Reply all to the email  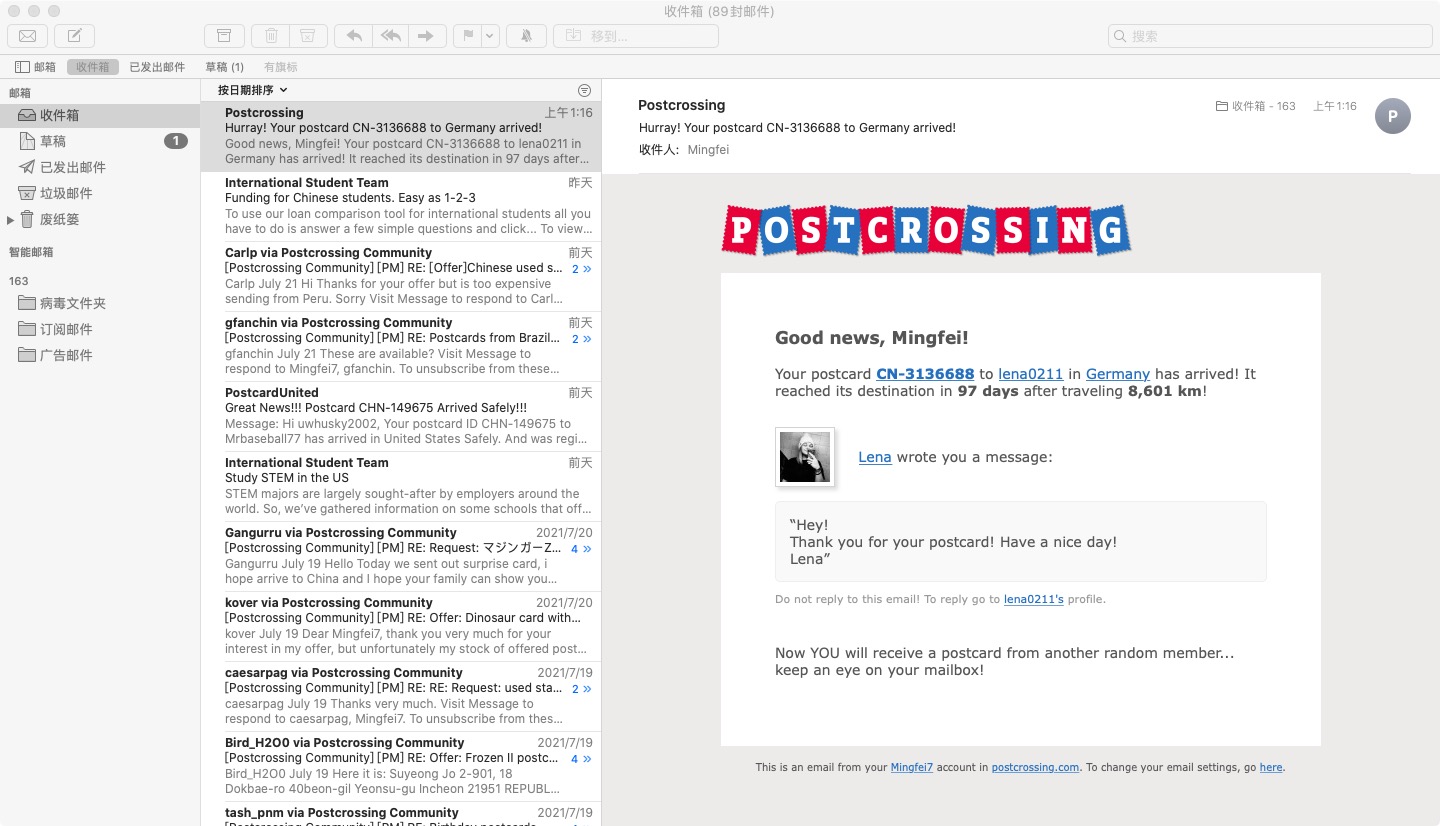[x=391, y=36]
